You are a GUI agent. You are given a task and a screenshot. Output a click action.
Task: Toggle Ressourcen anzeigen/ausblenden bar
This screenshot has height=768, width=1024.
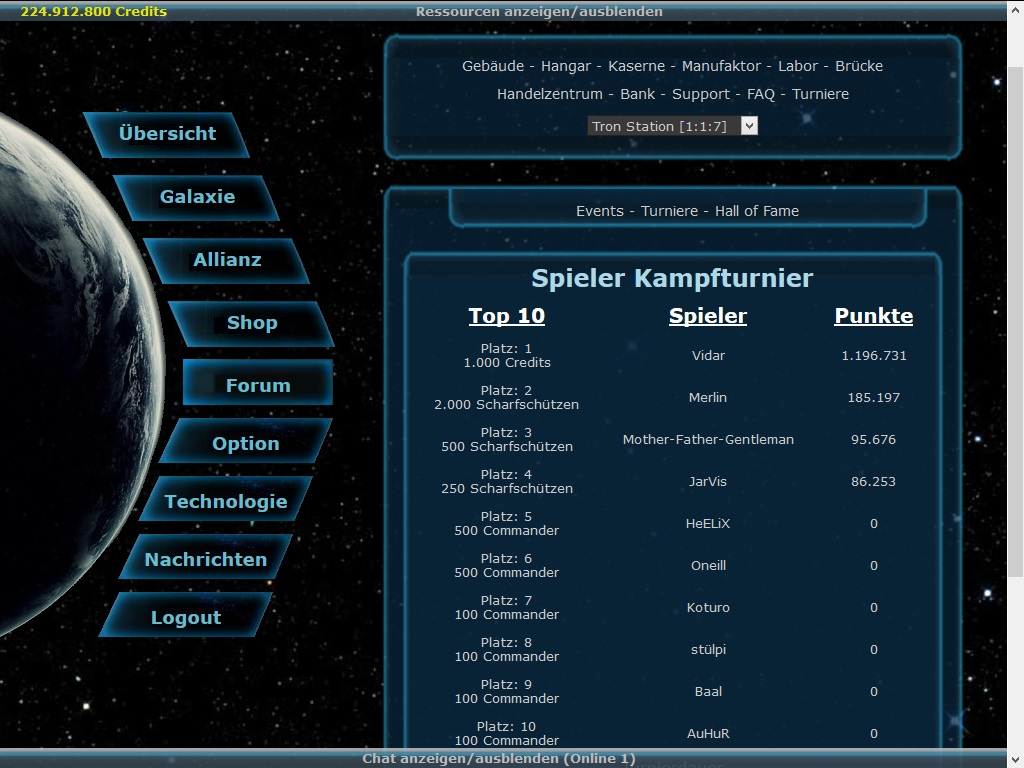pyautogui.click(x=539, y=12)
